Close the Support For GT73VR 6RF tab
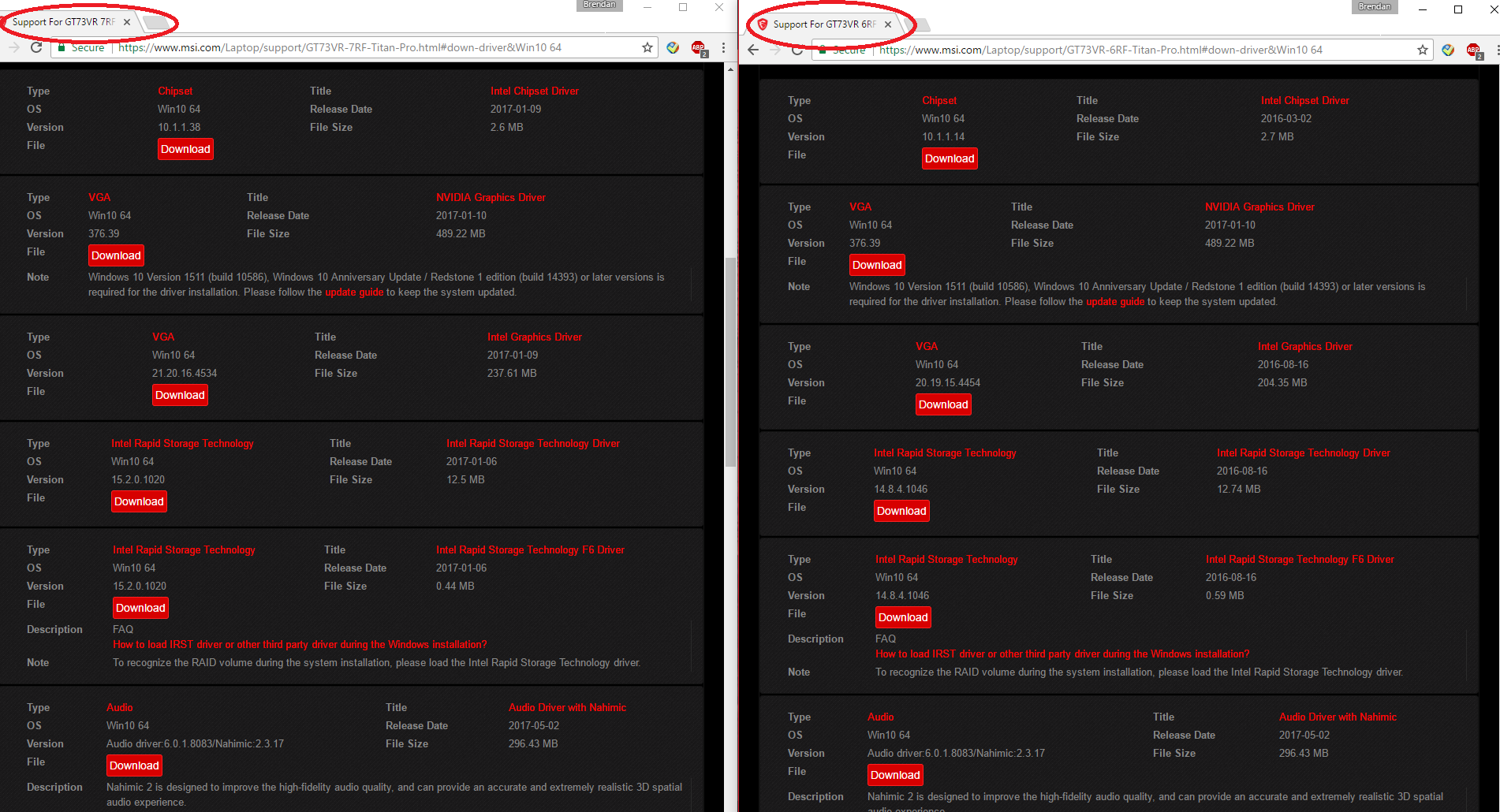 pyautogui.click(x=888, y=24)
